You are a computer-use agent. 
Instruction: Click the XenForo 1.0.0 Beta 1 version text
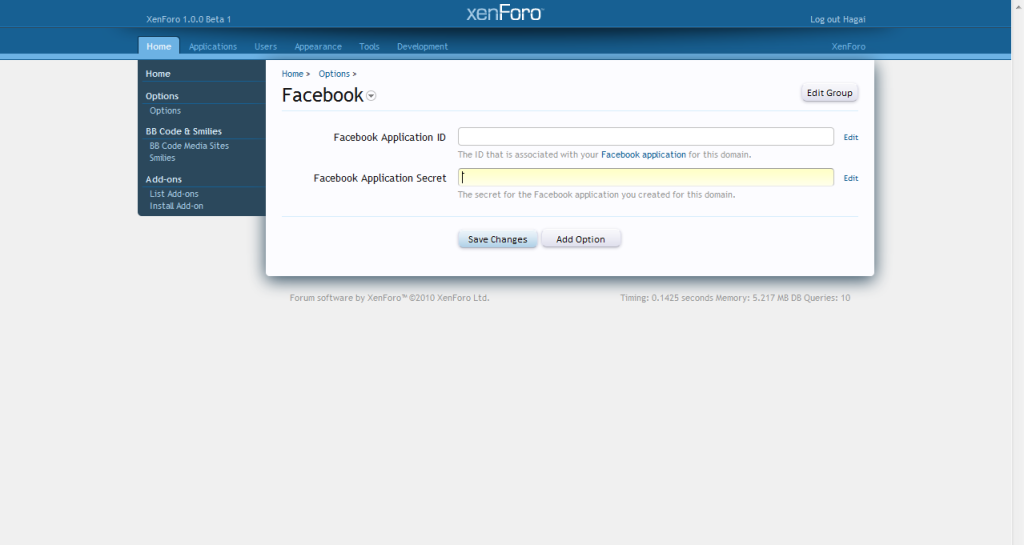pyautogui.click(x=189, y=20)
